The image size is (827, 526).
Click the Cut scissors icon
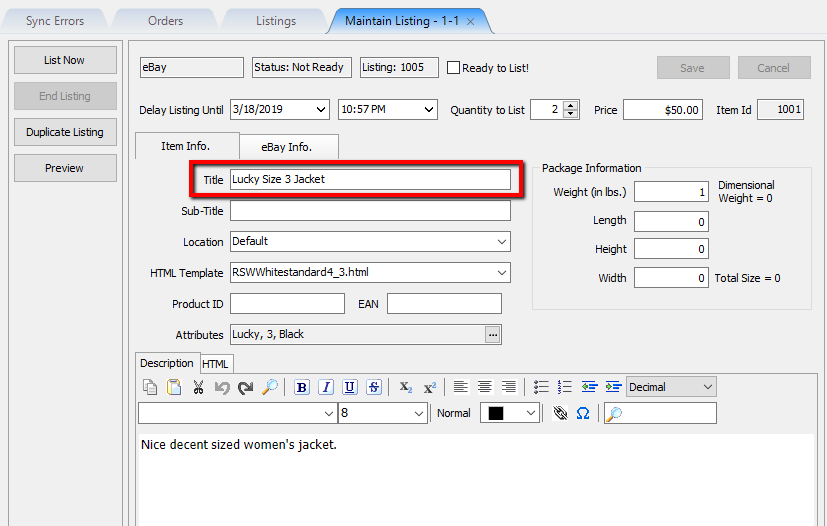[198, 387]
